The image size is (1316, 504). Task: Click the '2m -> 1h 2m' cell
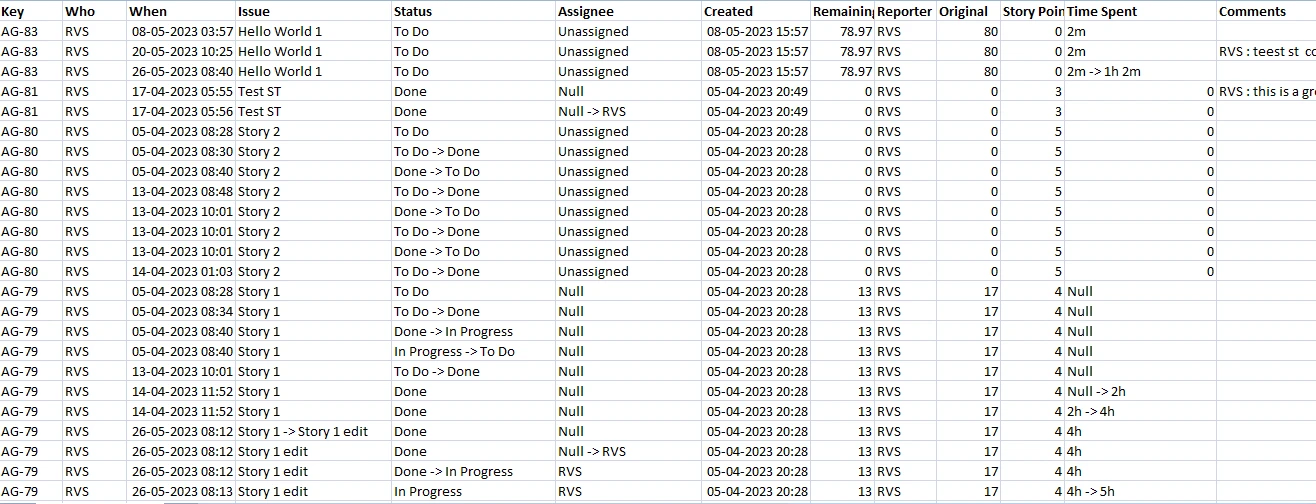tap(1103, 72)
